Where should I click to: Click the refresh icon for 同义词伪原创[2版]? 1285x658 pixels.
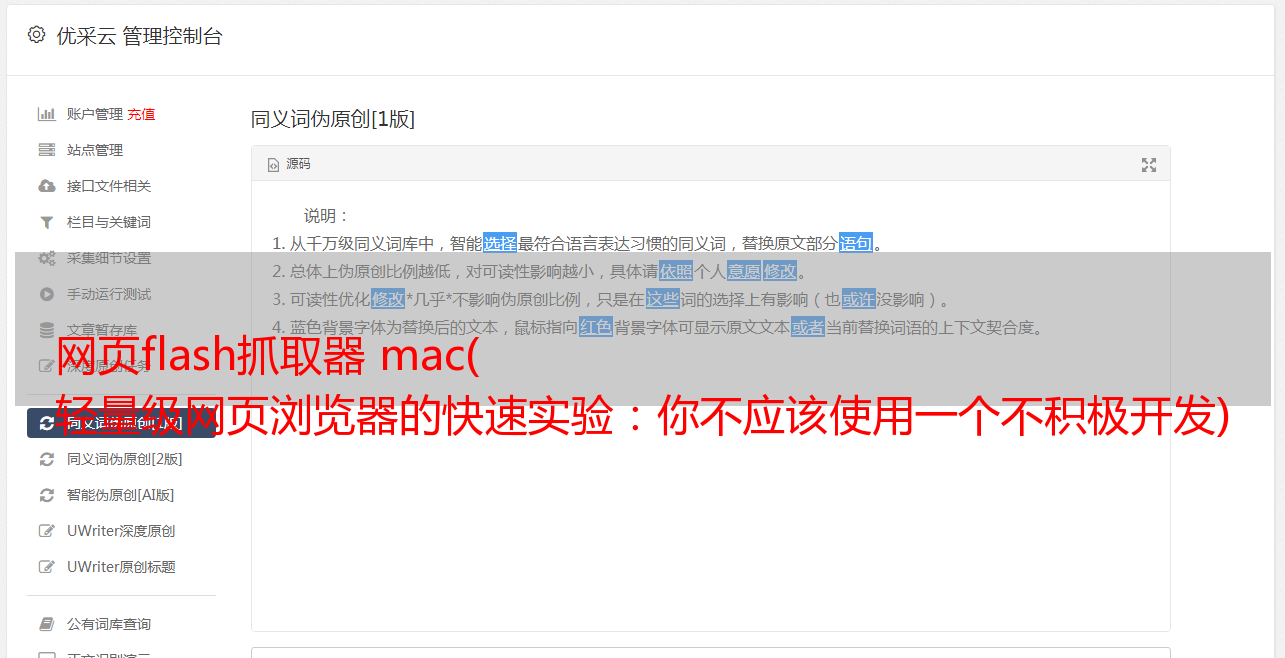(x=46, y=459)
